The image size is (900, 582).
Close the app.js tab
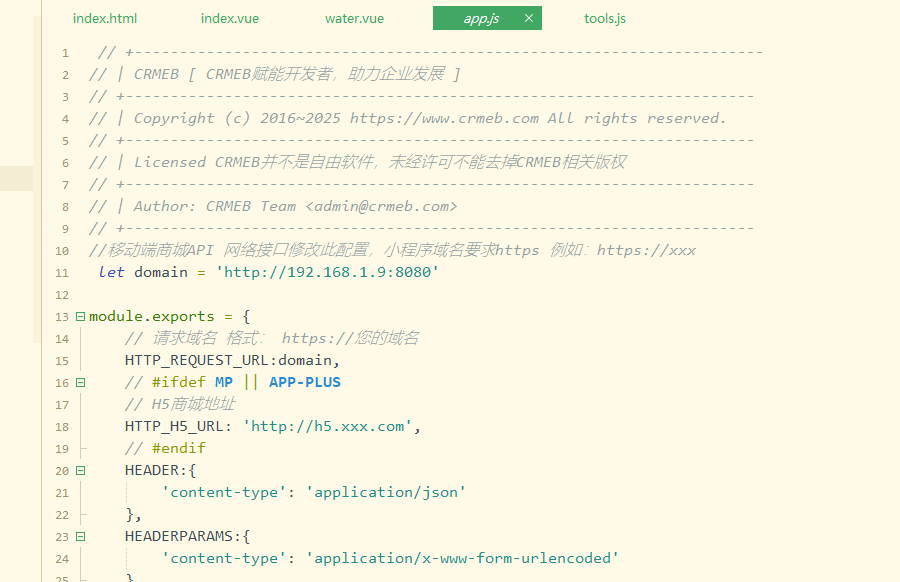pos(529,18)
